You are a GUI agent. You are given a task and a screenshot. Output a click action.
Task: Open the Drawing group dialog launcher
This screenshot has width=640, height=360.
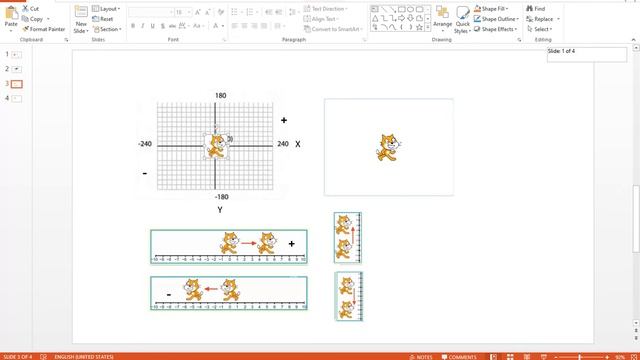coord(519,40)
